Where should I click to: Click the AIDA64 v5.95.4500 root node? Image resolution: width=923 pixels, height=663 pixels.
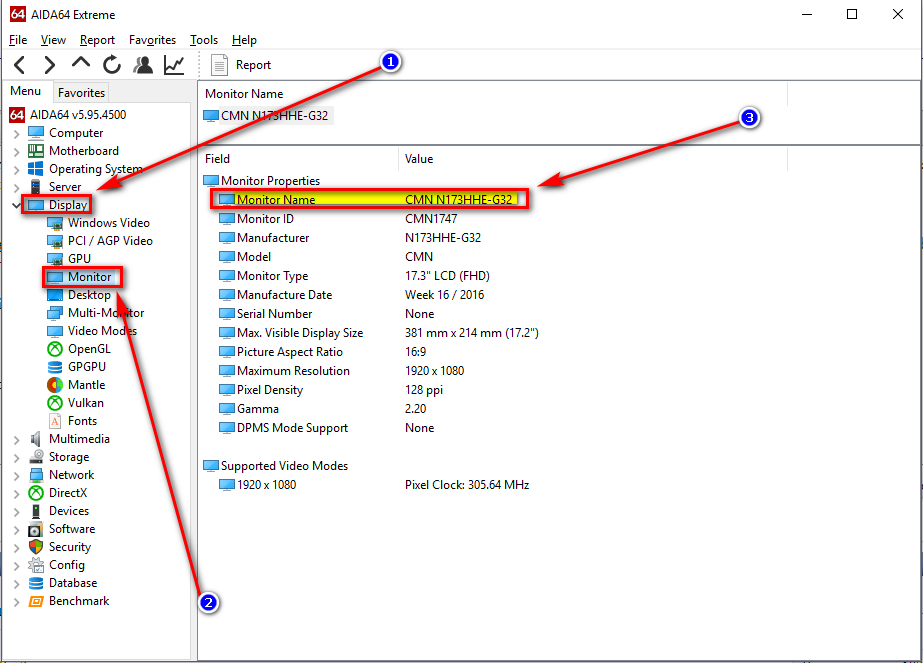(68, 115)
